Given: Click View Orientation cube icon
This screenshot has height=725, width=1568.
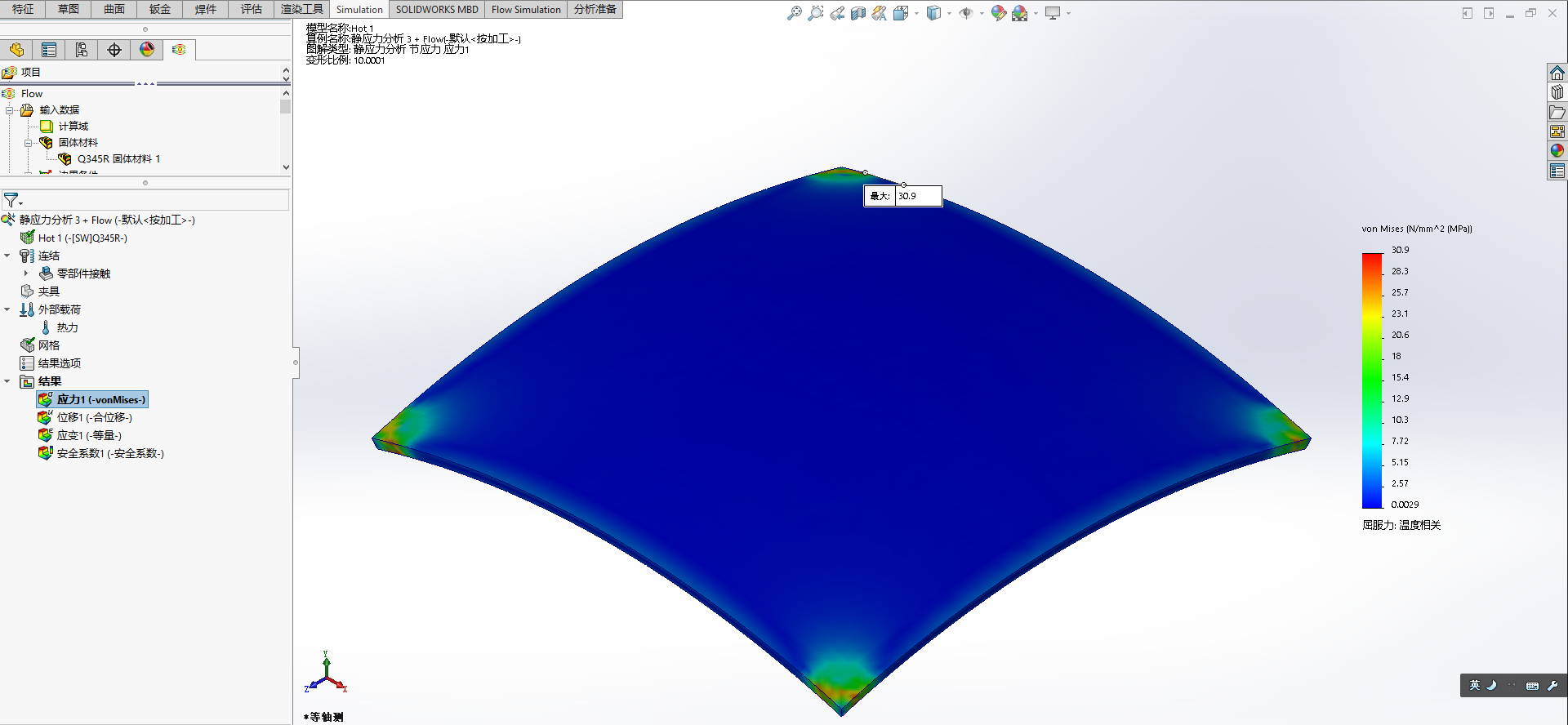Looking at the screenshot, I should tap(901, 13).
